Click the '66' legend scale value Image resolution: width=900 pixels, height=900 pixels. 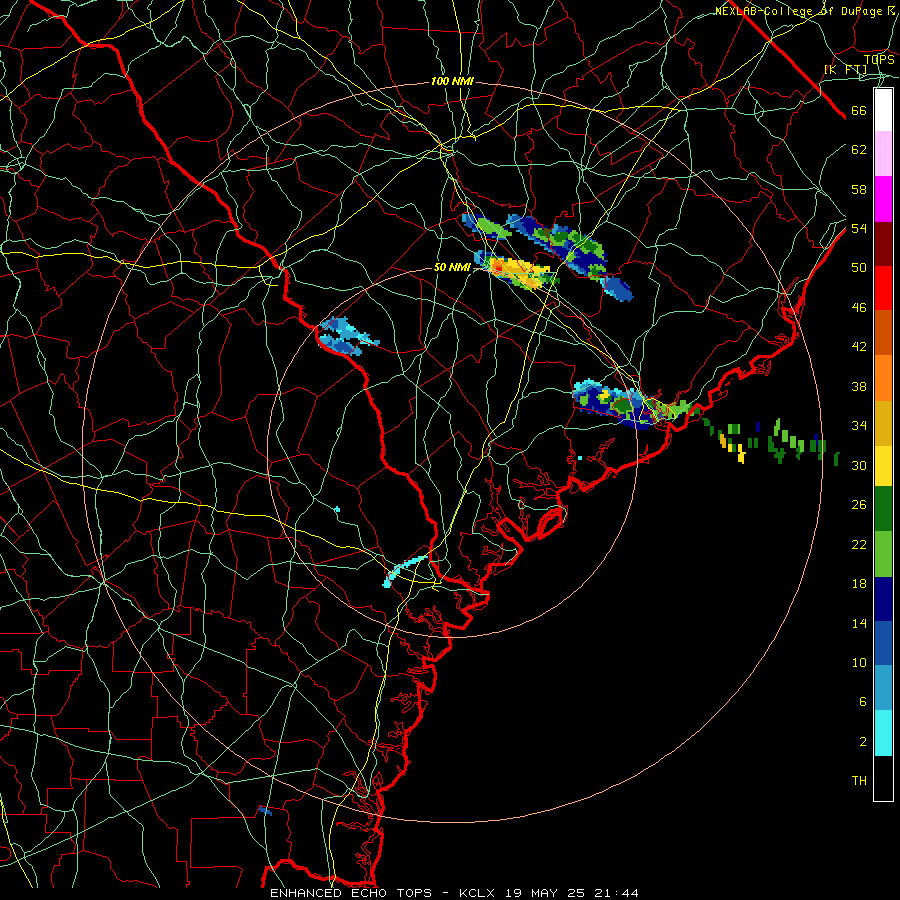coord(859,111)
